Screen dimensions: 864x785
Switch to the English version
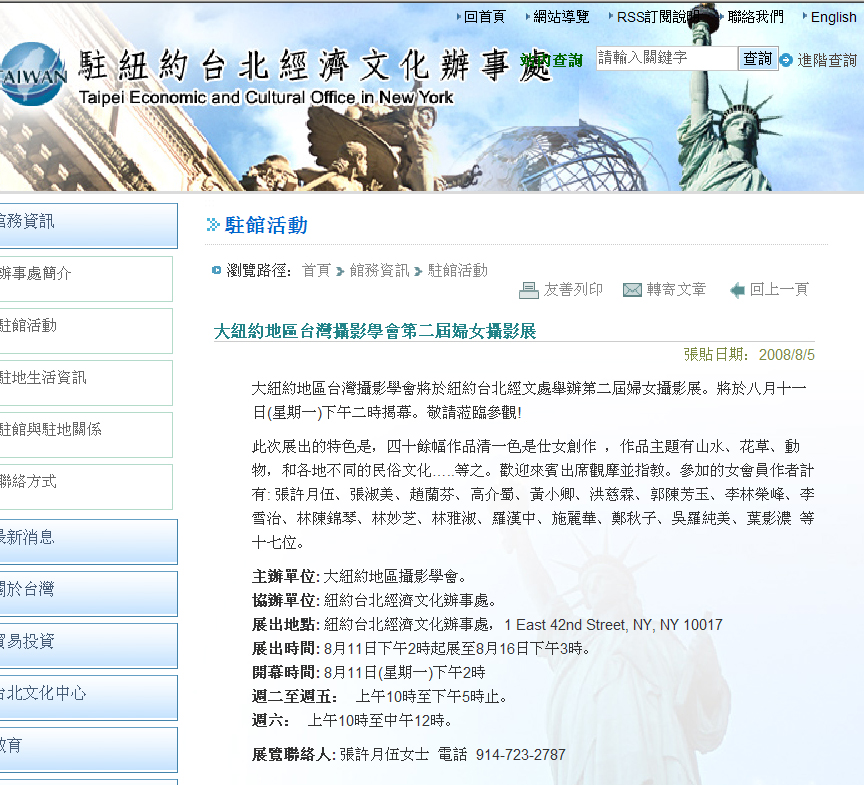point(833,16)
